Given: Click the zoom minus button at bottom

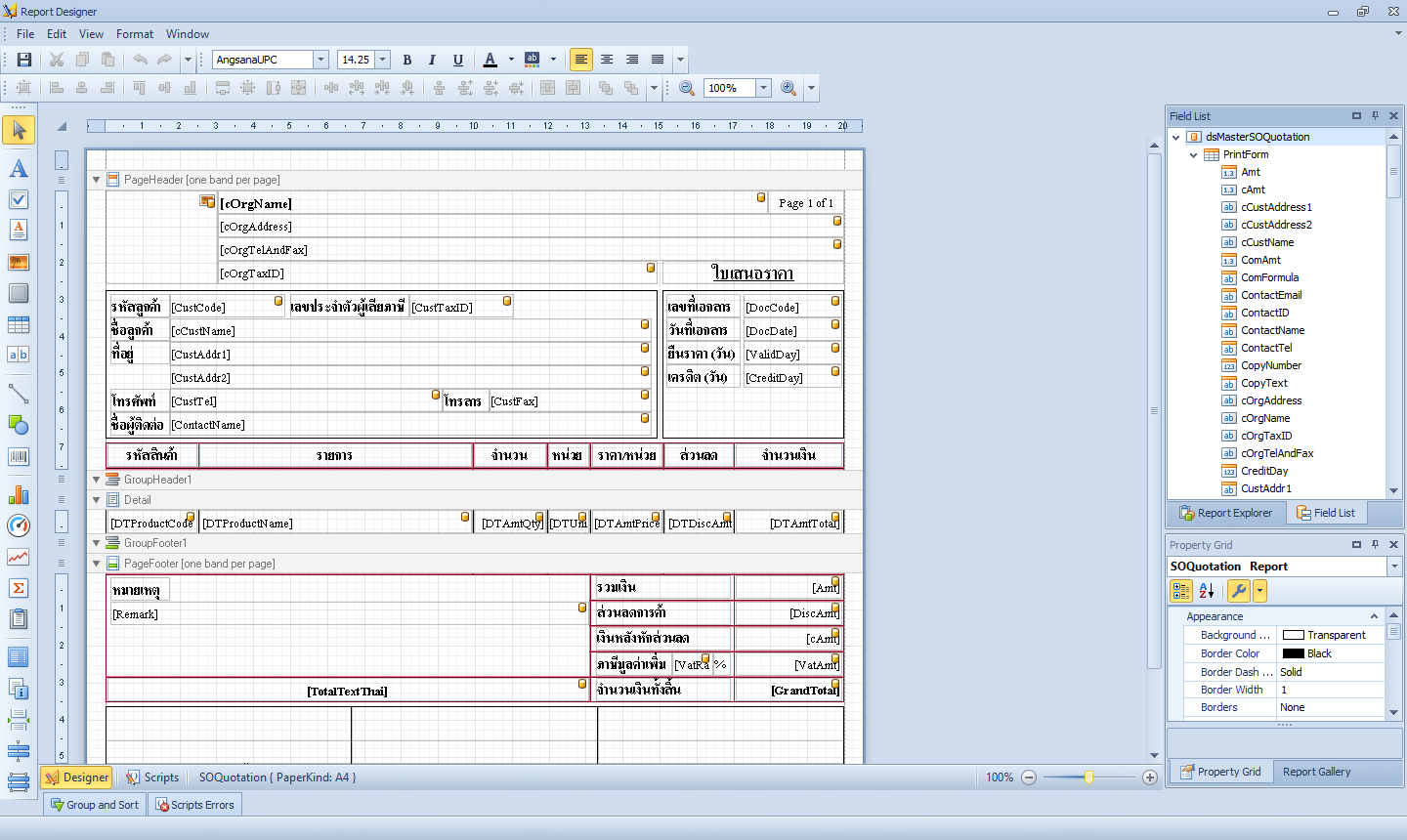Looking at the screenshot, I should [x=1029, y=777].
